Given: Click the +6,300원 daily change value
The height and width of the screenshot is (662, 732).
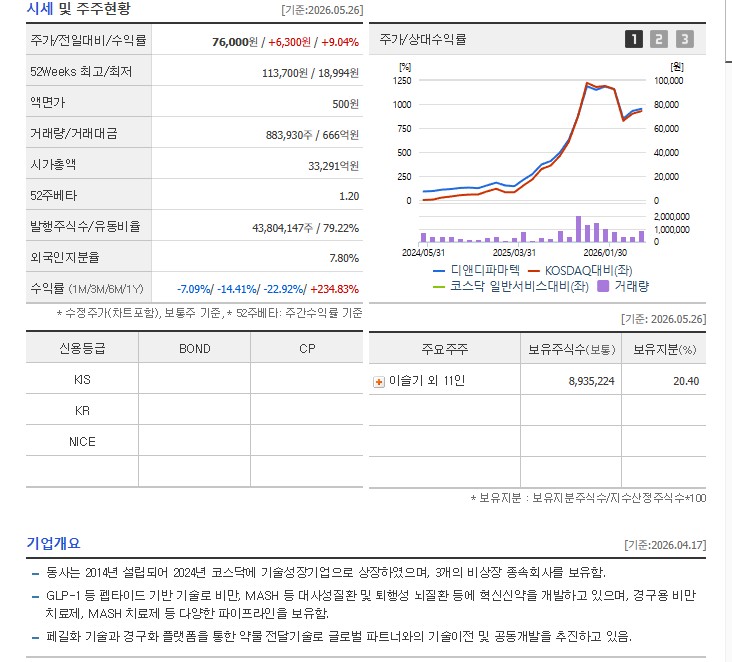Looking at the screenshot, I should 289,42.
